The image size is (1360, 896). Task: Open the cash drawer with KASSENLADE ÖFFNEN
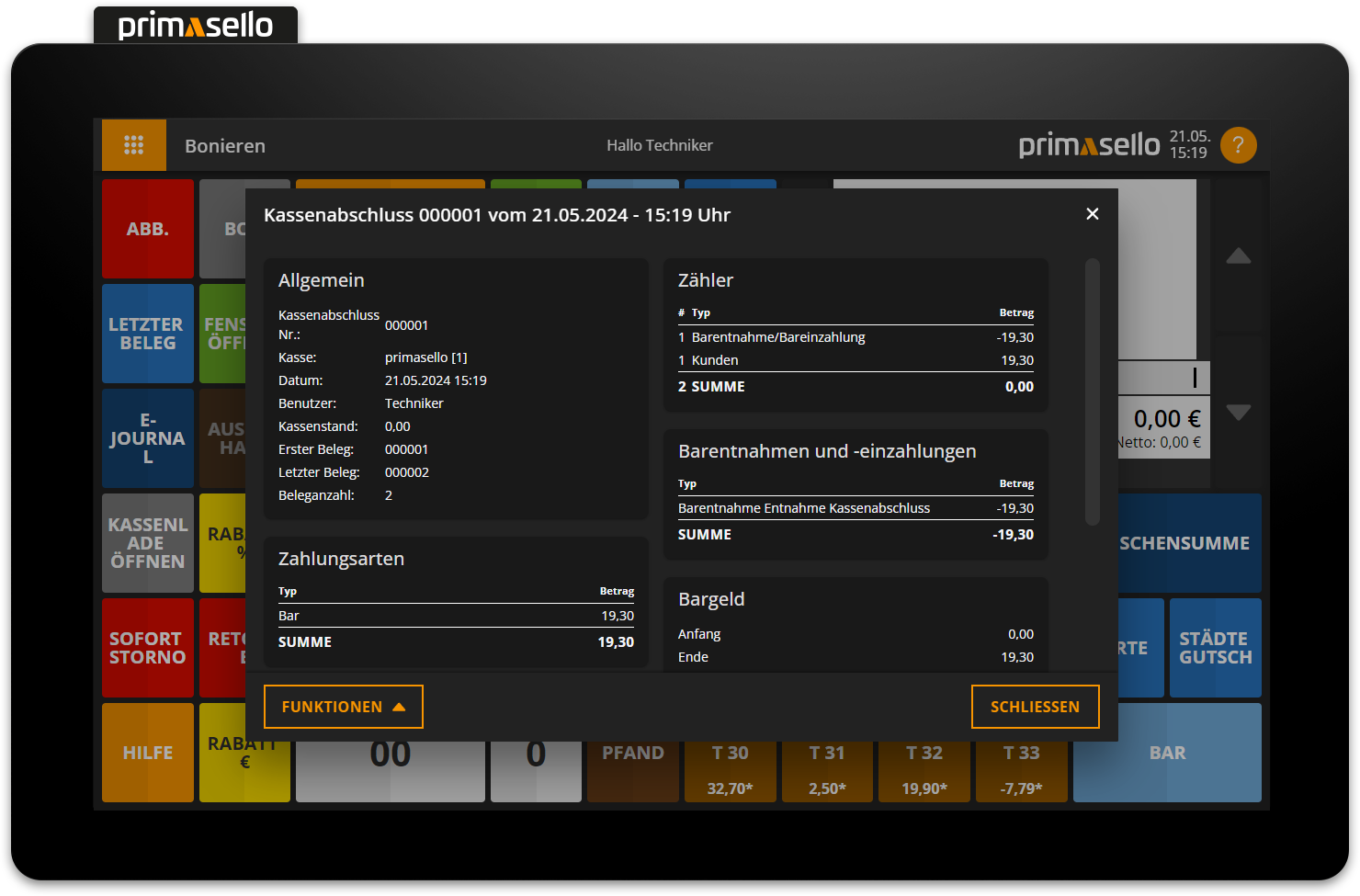(148, 543)
